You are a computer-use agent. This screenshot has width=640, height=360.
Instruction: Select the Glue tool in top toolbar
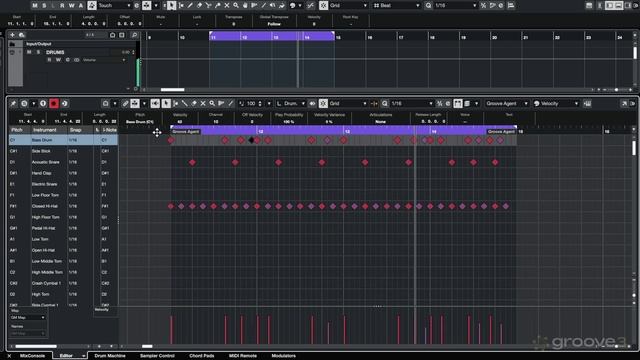coord(218,5)
